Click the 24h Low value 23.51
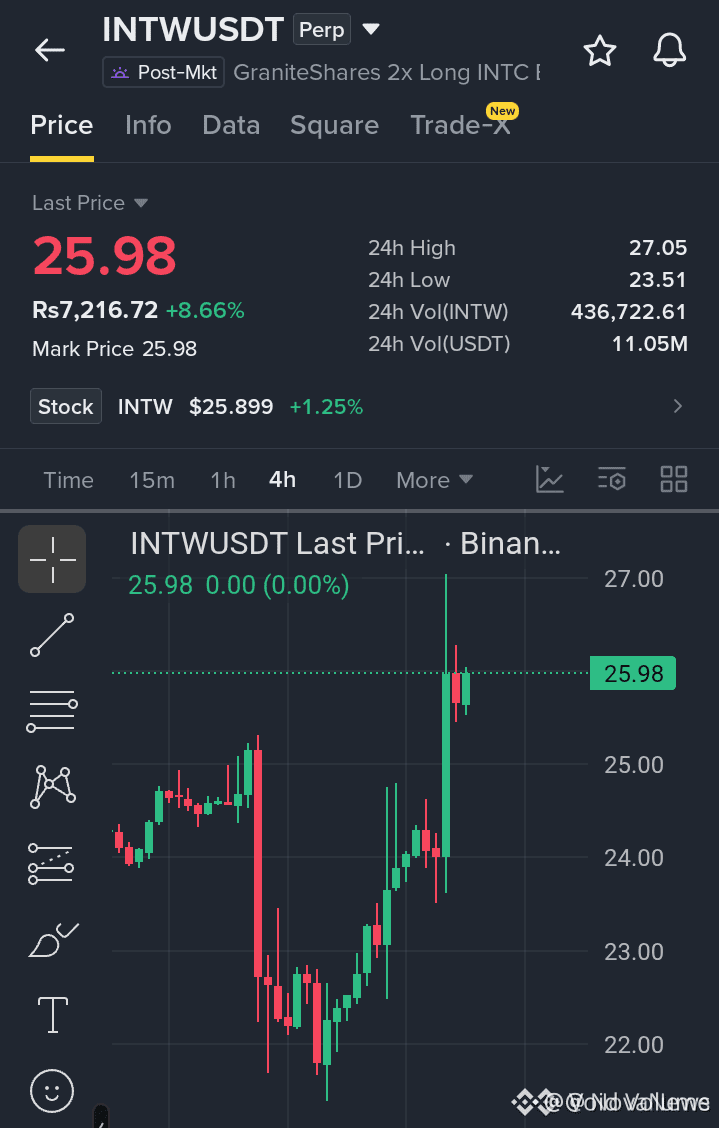719x1128 pixels. (x=658, y=280)
